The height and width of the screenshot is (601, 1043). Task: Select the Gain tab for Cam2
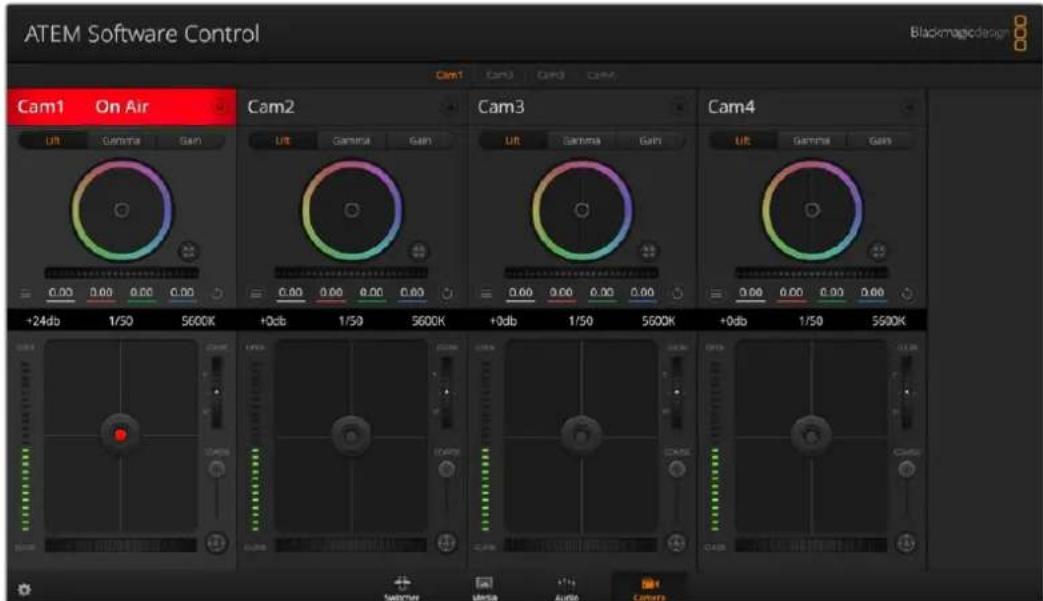420,140
